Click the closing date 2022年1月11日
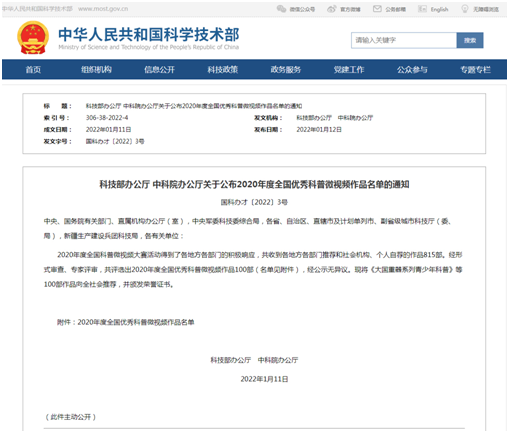Screen dimensions: 509x433 click(264, 379)
